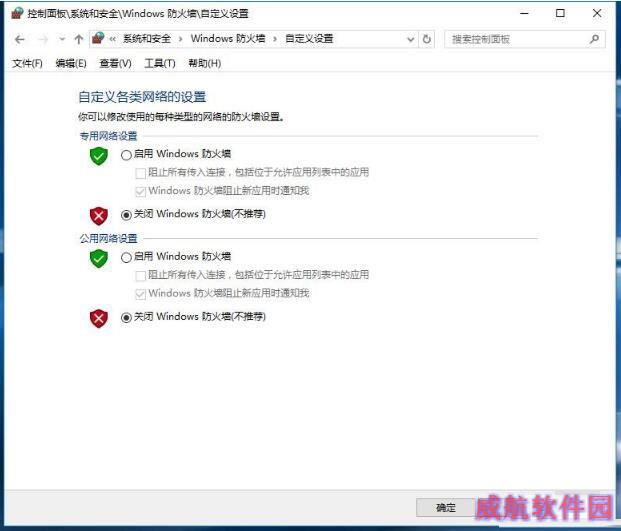Select 关闭 Windows 防火墙 under 公用网络设置
The width and height of the screenshot is (621, 531).
126,318
